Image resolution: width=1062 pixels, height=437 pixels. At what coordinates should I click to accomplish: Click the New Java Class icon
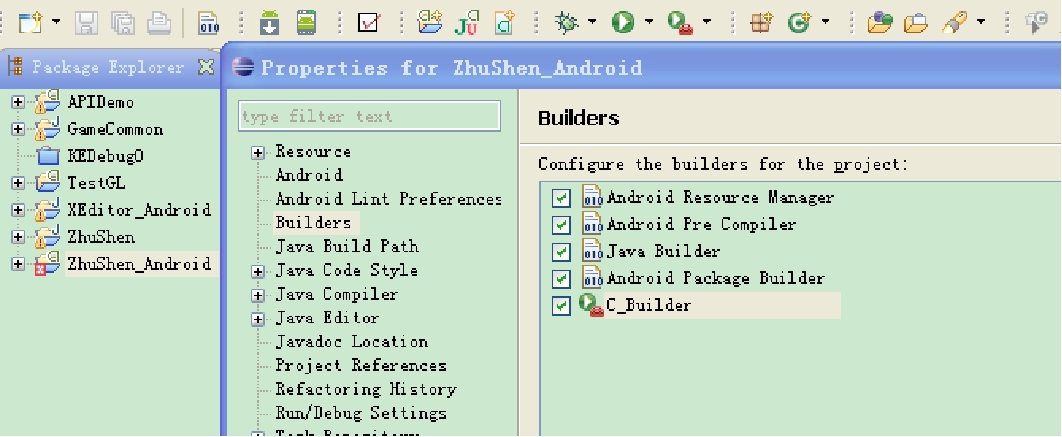click(x=799, y=24)
